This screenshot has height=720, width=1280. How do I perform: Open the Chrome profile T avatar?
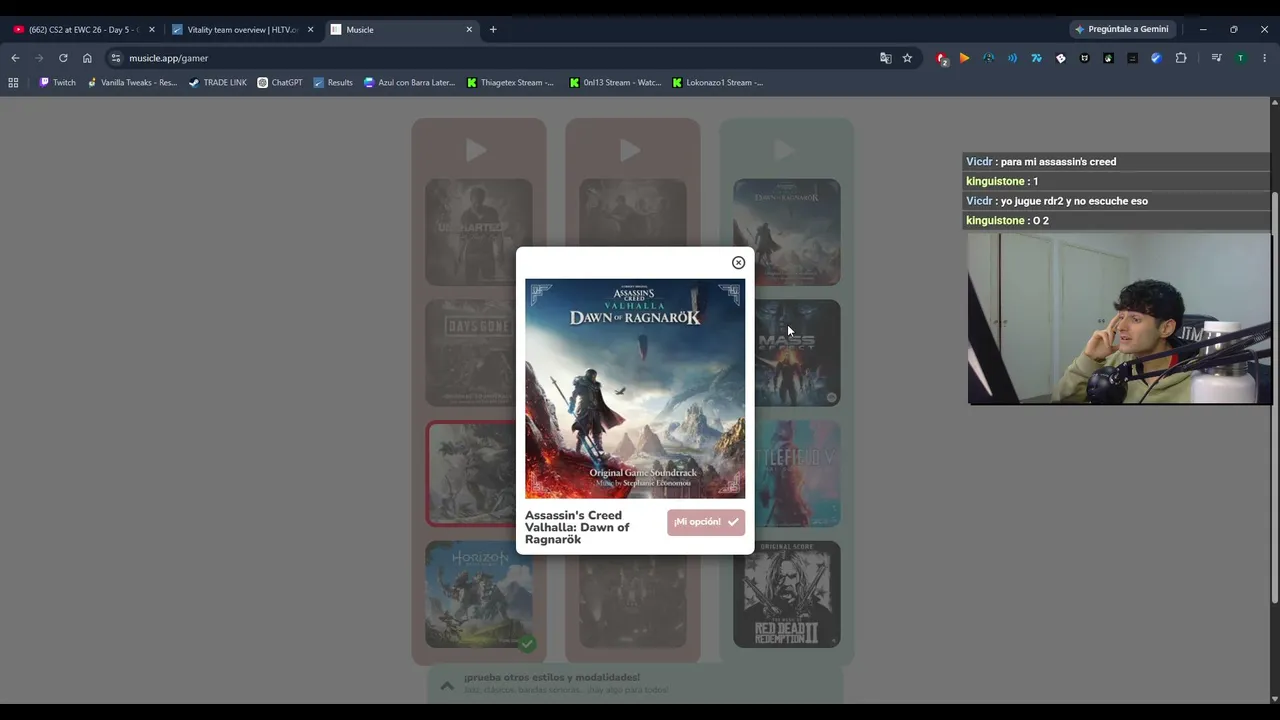(1240, 58)
